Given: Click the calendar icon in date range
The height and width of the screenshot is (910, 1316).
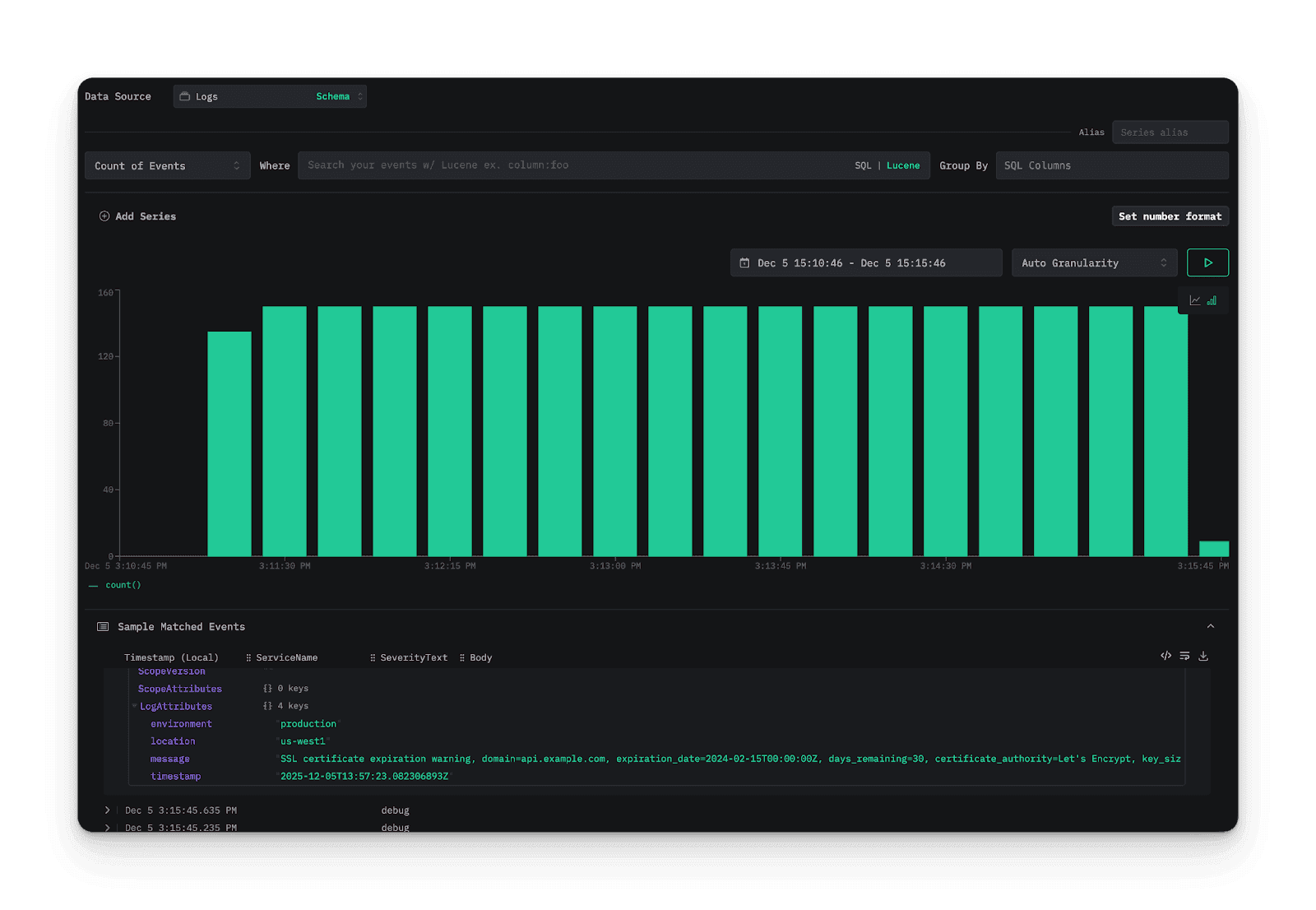Looking at the screenshot, I should point(744,262).
